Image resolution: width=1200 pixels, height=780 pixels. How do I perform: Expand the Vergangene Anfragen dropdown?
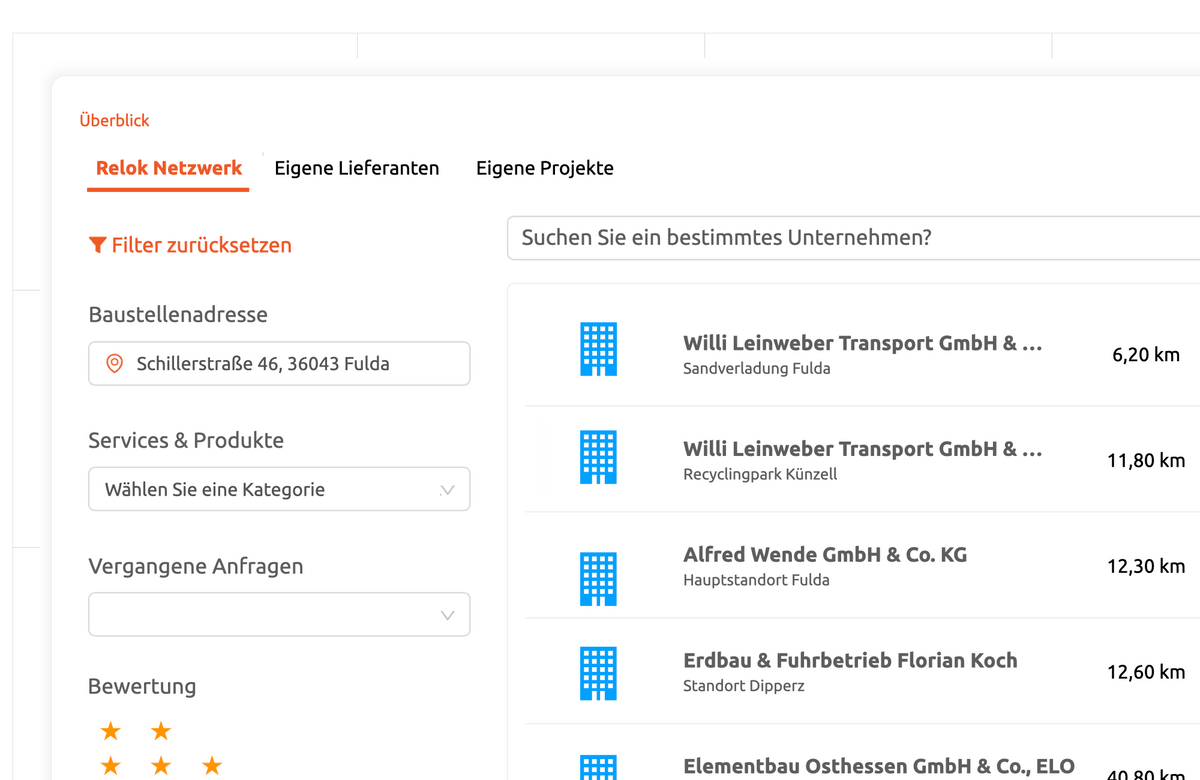[278, 615]
